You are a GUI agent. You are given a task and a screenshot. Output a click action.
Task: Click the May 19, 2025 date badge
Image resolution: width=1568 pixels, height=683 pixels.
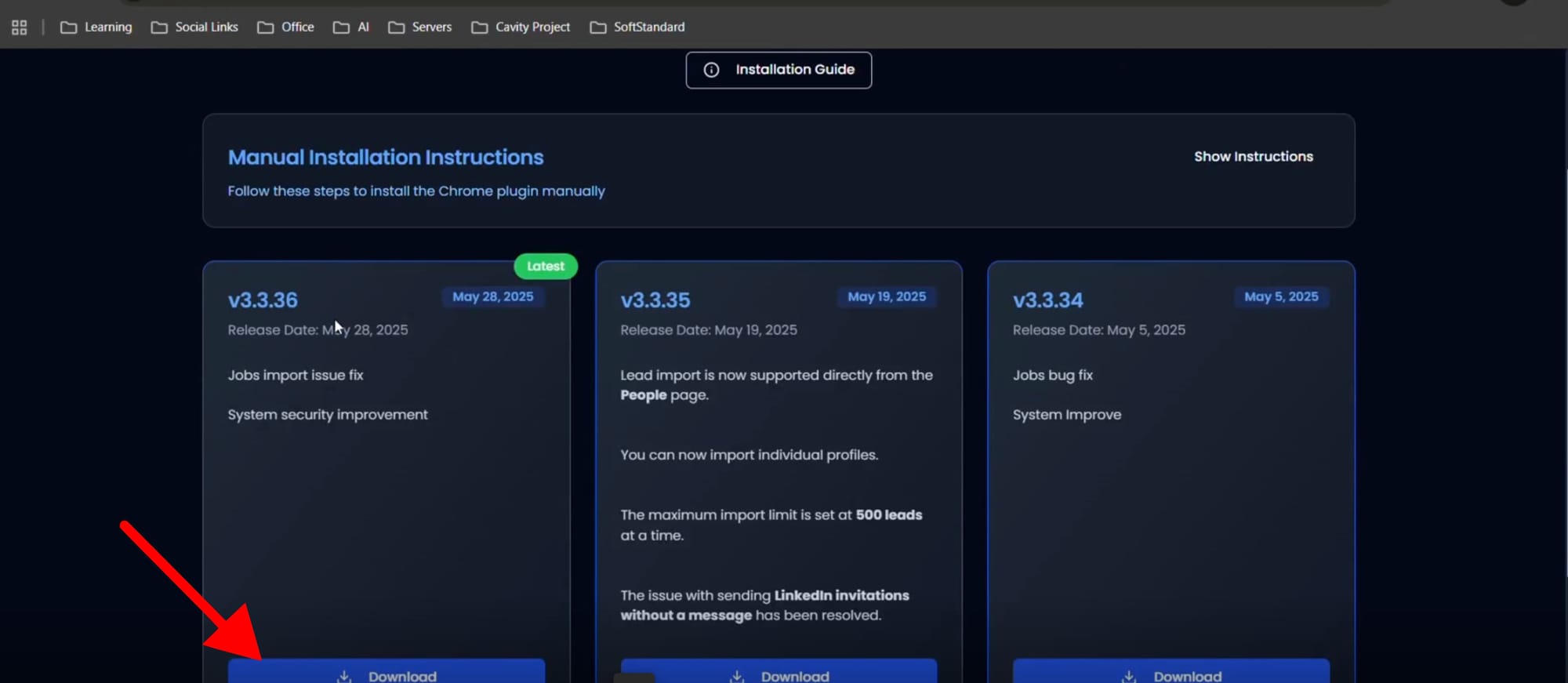(887, 296)
